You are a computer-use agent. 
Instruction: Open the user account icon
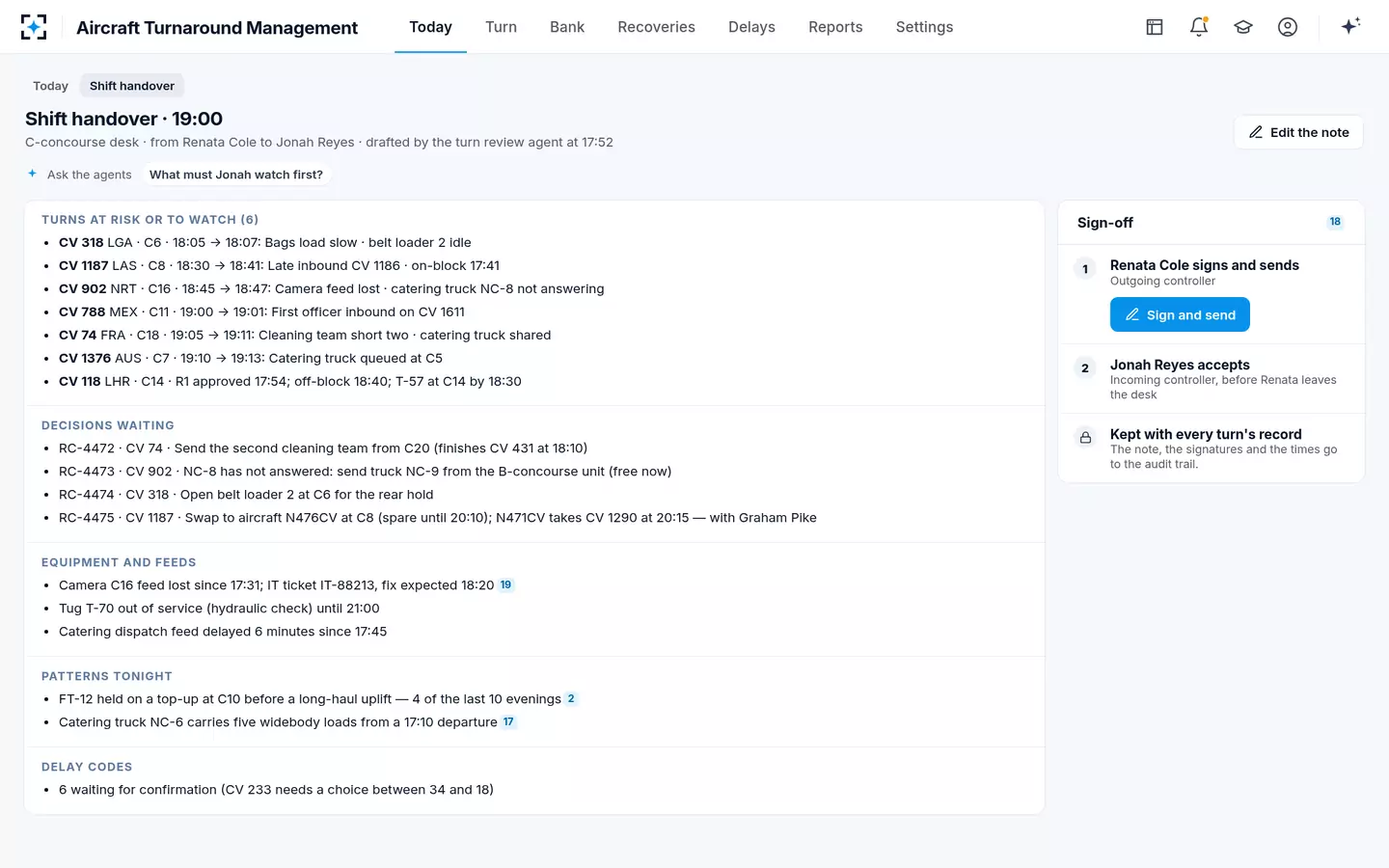pyautogui.click(x=1288, y=27)
